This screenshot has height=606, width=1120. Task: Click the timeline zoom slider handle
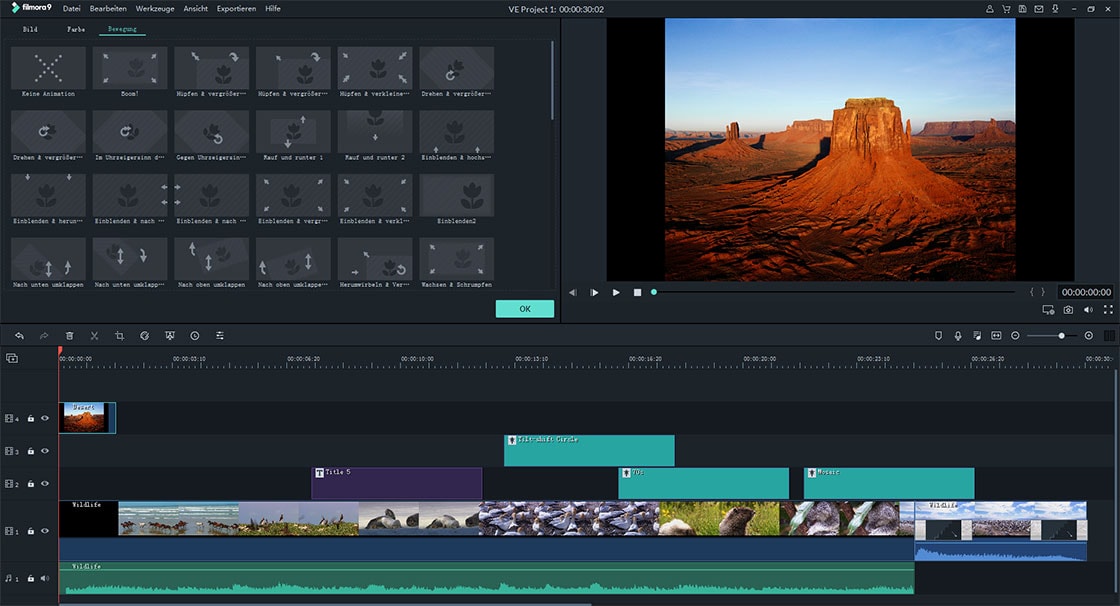[1061, 335]
